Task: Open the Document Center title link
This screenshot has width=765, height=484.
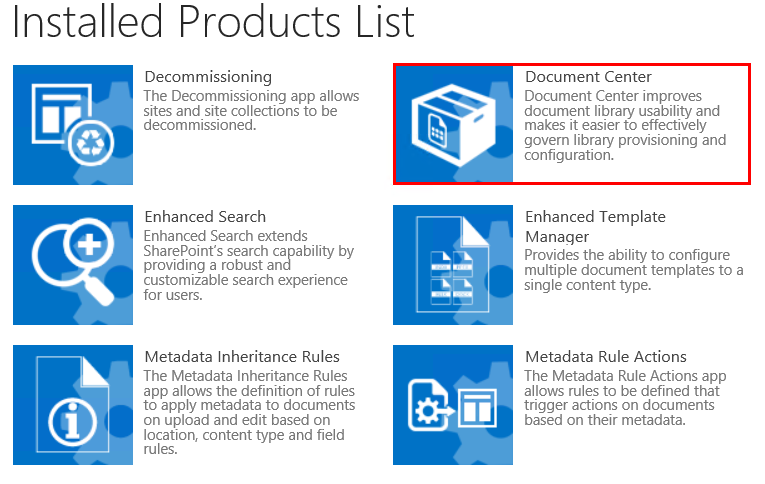Action: click(588, 77)
